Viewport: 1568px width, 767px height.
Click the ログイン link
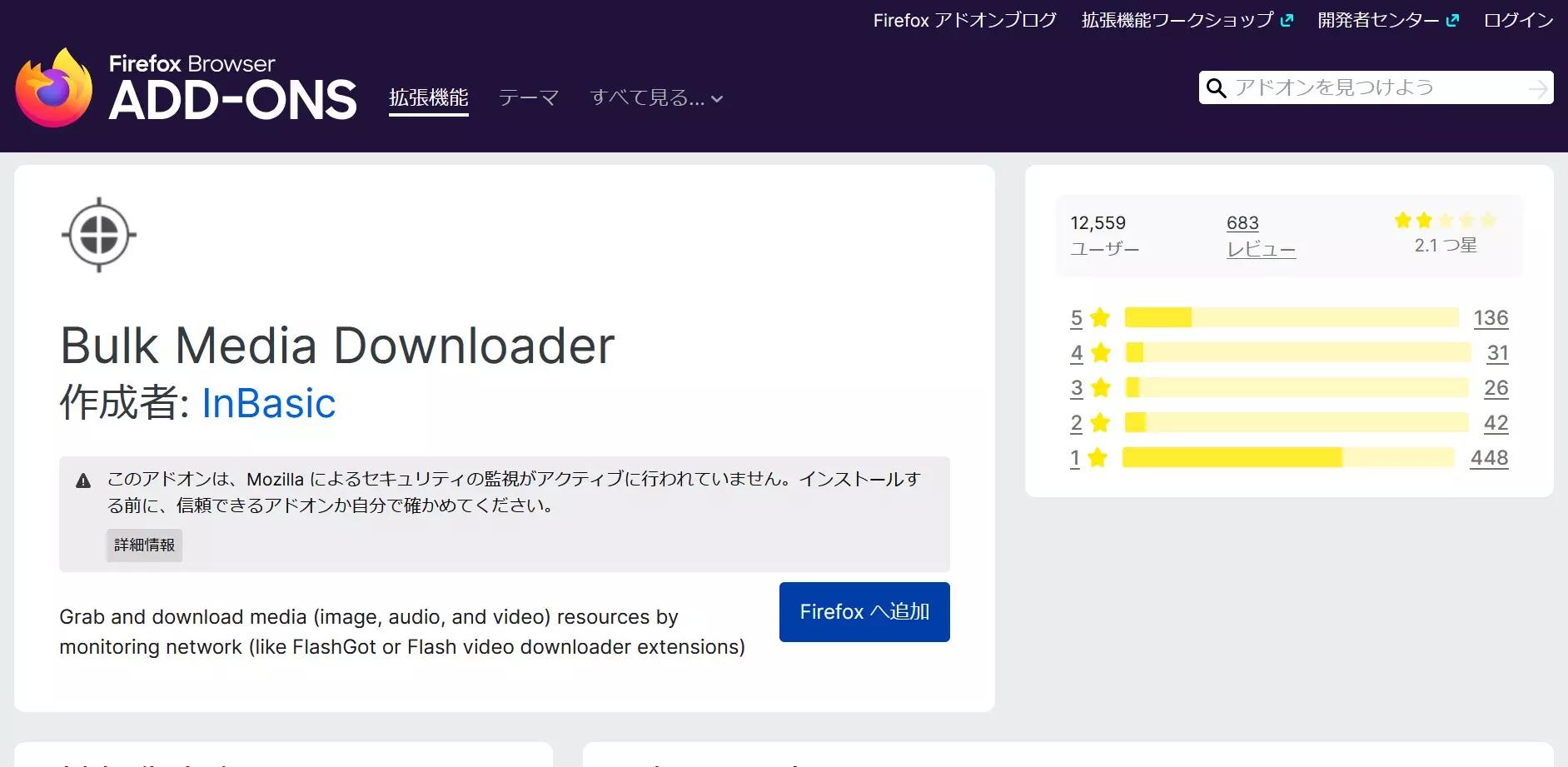pos(1519,20)
